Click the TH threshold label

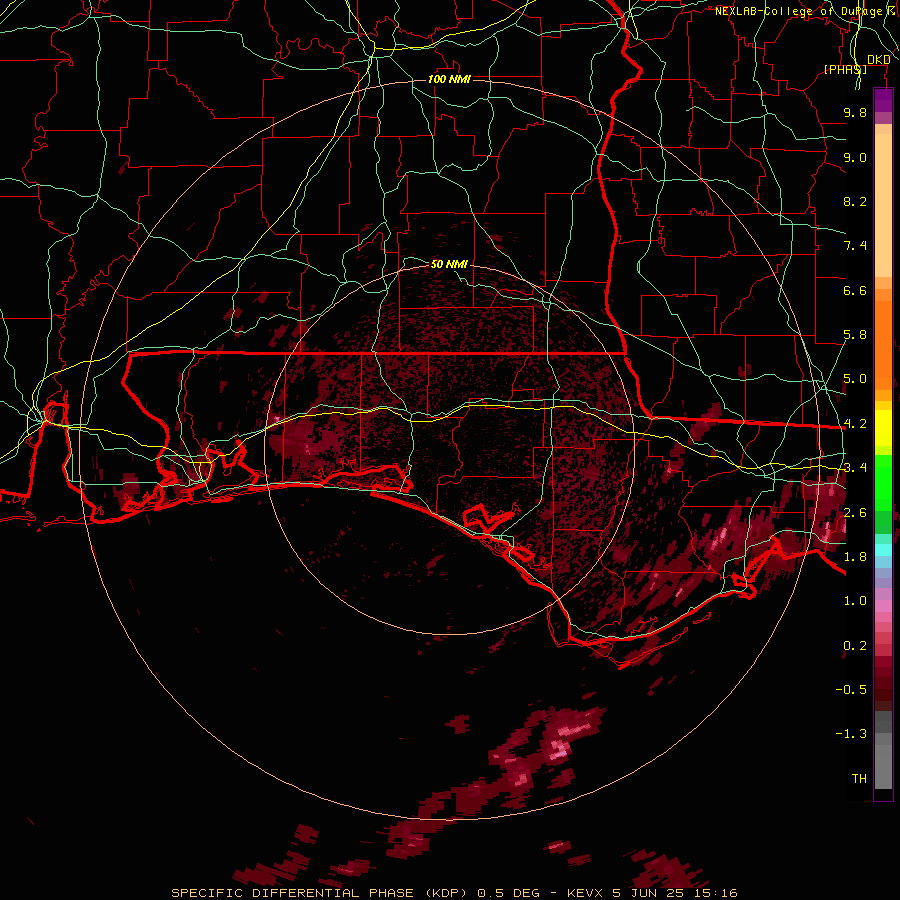[x=859, y=779]
